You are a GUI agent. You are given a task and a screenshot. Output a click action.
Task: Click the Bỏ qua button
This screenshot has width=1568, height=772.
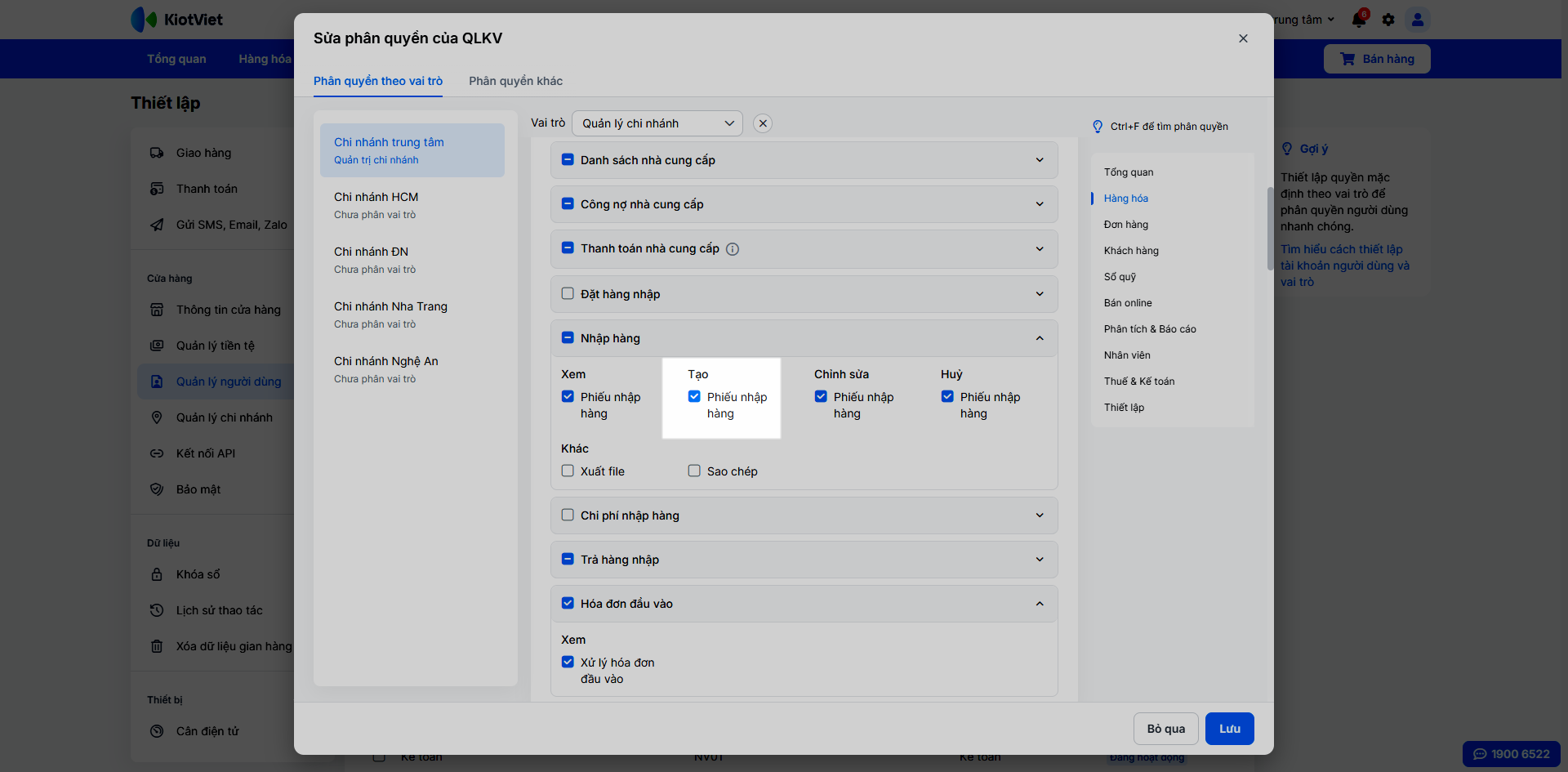point(1165,729)
